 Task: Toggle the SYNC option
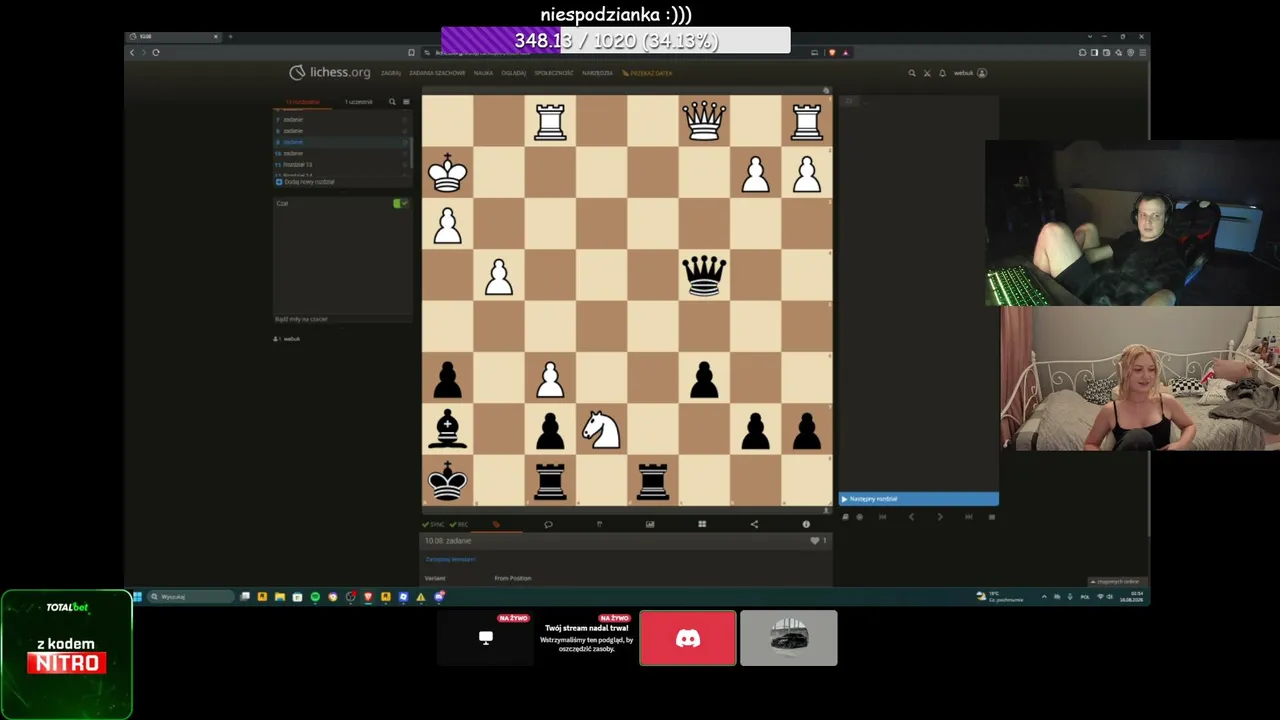tap(433, 524)
